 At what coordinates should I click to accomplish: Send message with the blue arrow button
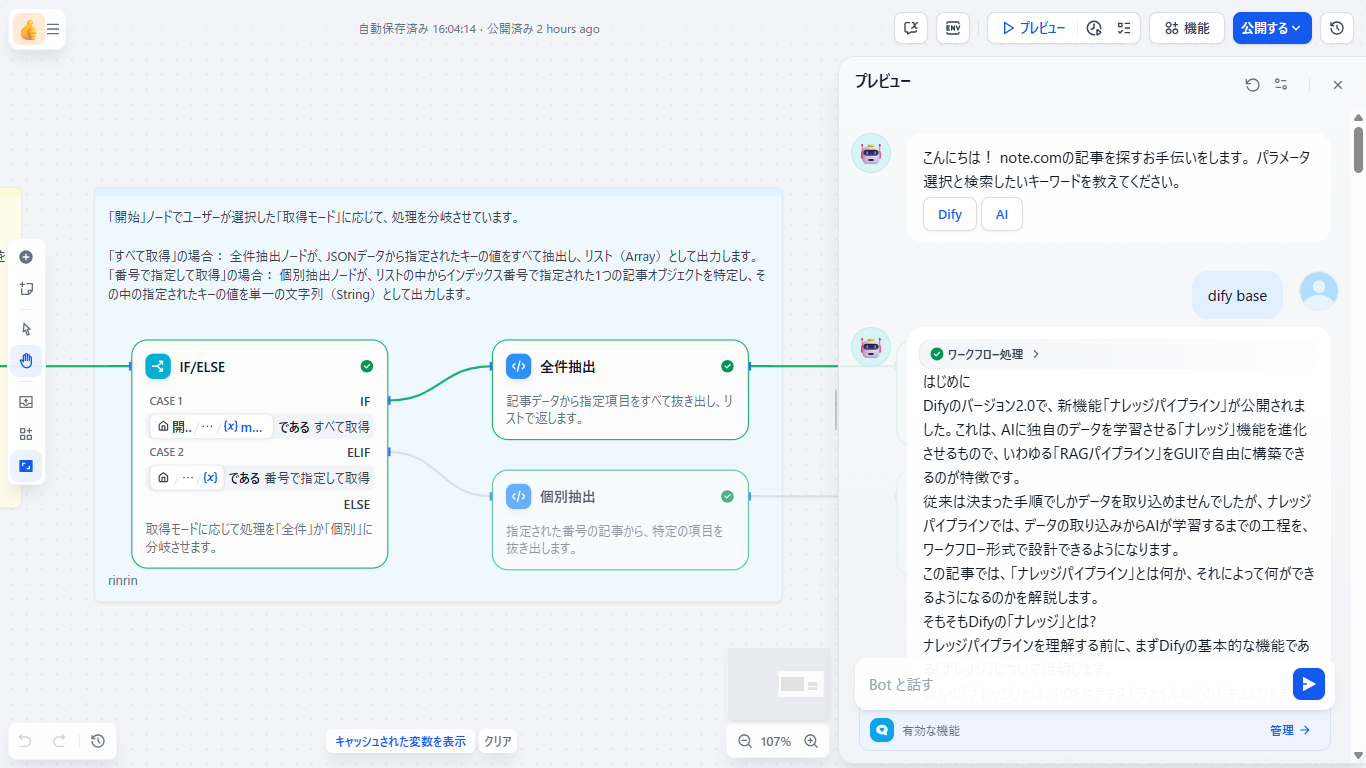pyautogui.click(x=1309, y=684)
